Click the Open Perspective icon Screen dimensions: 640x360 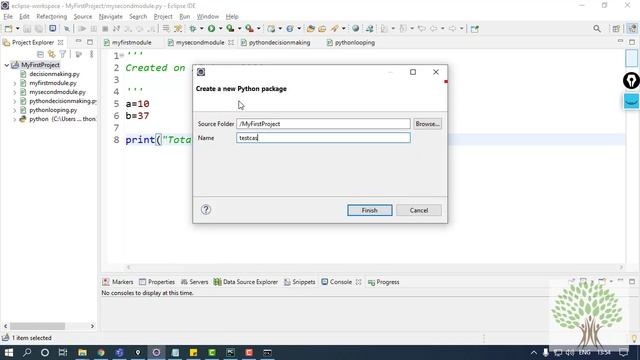[616, 29]
